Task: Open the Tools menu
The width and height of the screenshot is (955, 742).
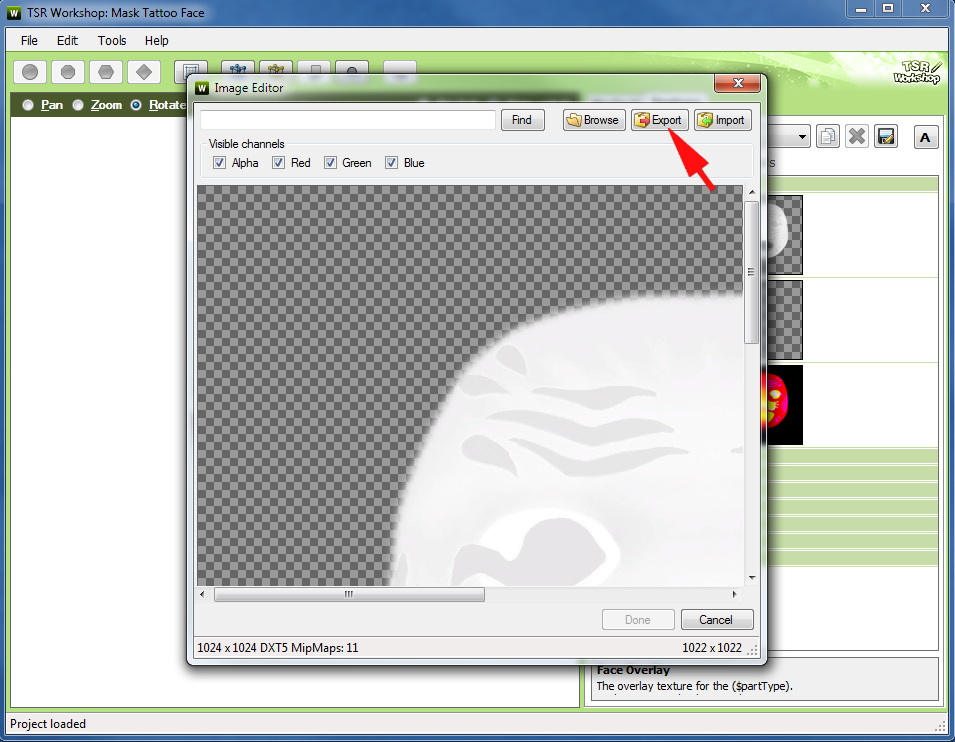Action: tap(112, 41)
